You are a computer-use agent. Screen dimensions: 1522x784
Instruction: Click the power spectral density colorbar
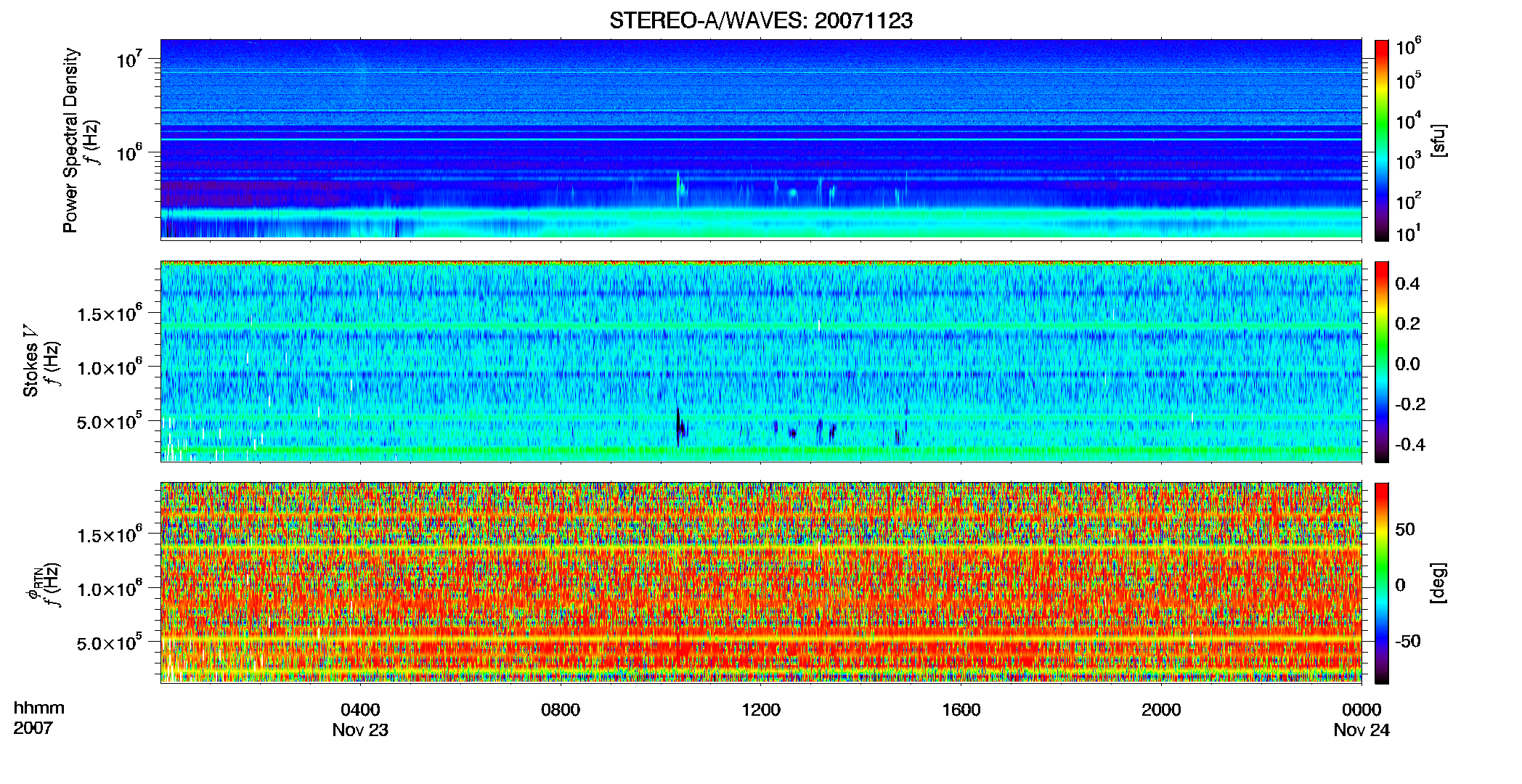pyautogui.click(x=1381, y=140)
